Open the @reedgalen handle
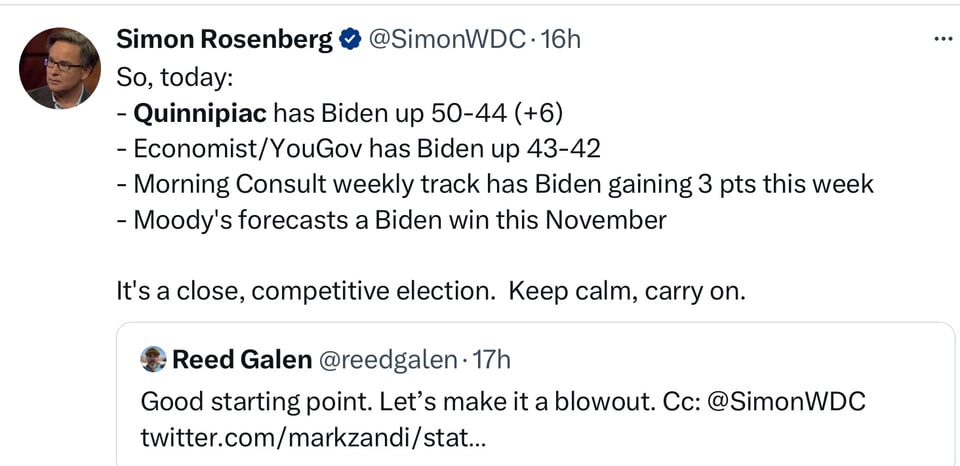The height and width of the screenshot is (466, 960). click(388, 360)
